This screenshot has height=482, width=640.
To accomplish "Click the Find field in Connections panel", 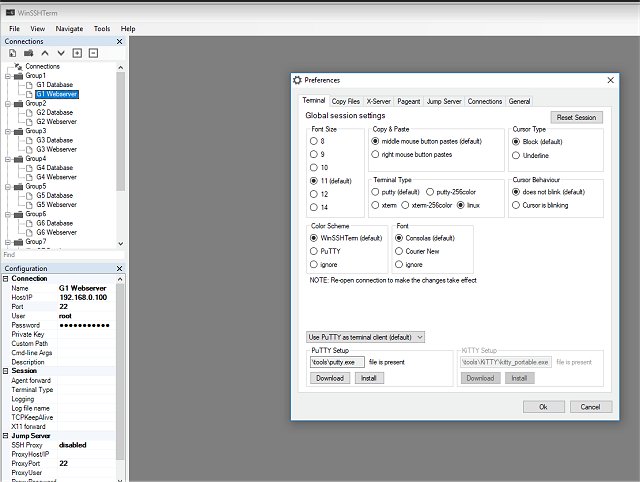I will pyautogui.click(x=63, y=255).
